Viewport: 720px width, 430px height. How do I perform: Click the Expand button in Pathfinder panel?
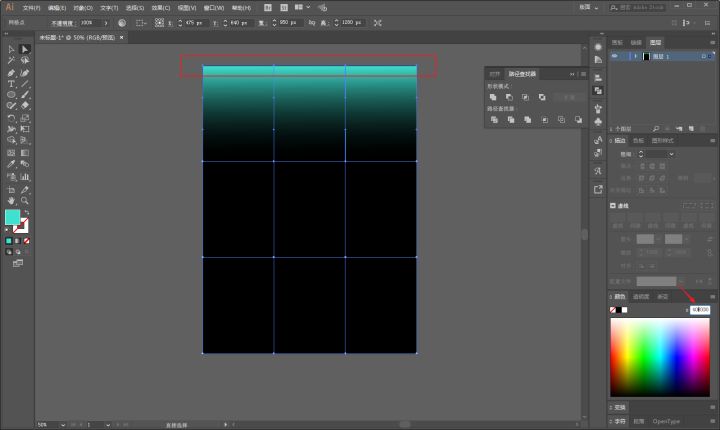568,97
